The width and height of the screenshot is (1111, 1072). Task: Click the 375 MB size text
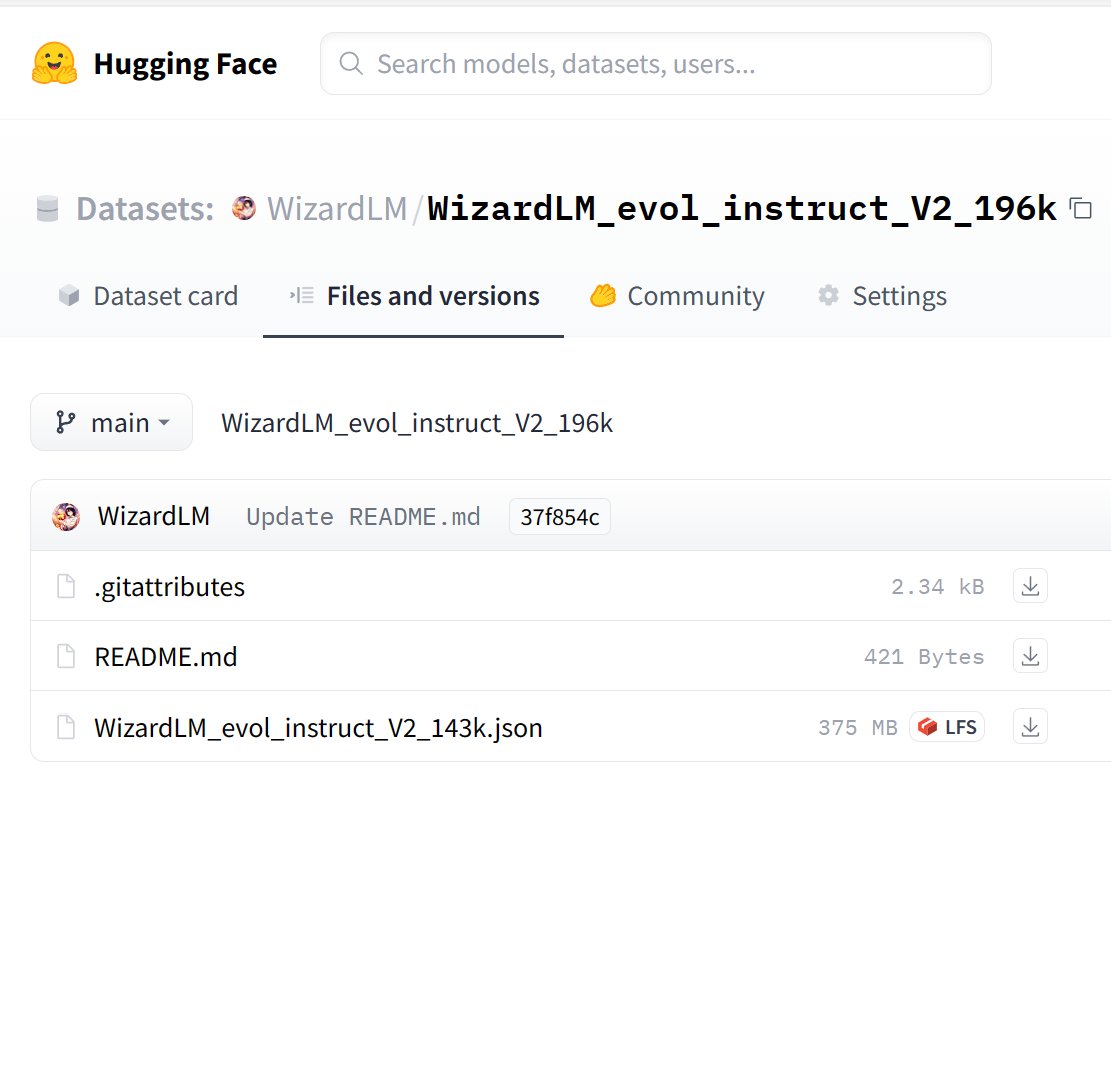(857, 728)
